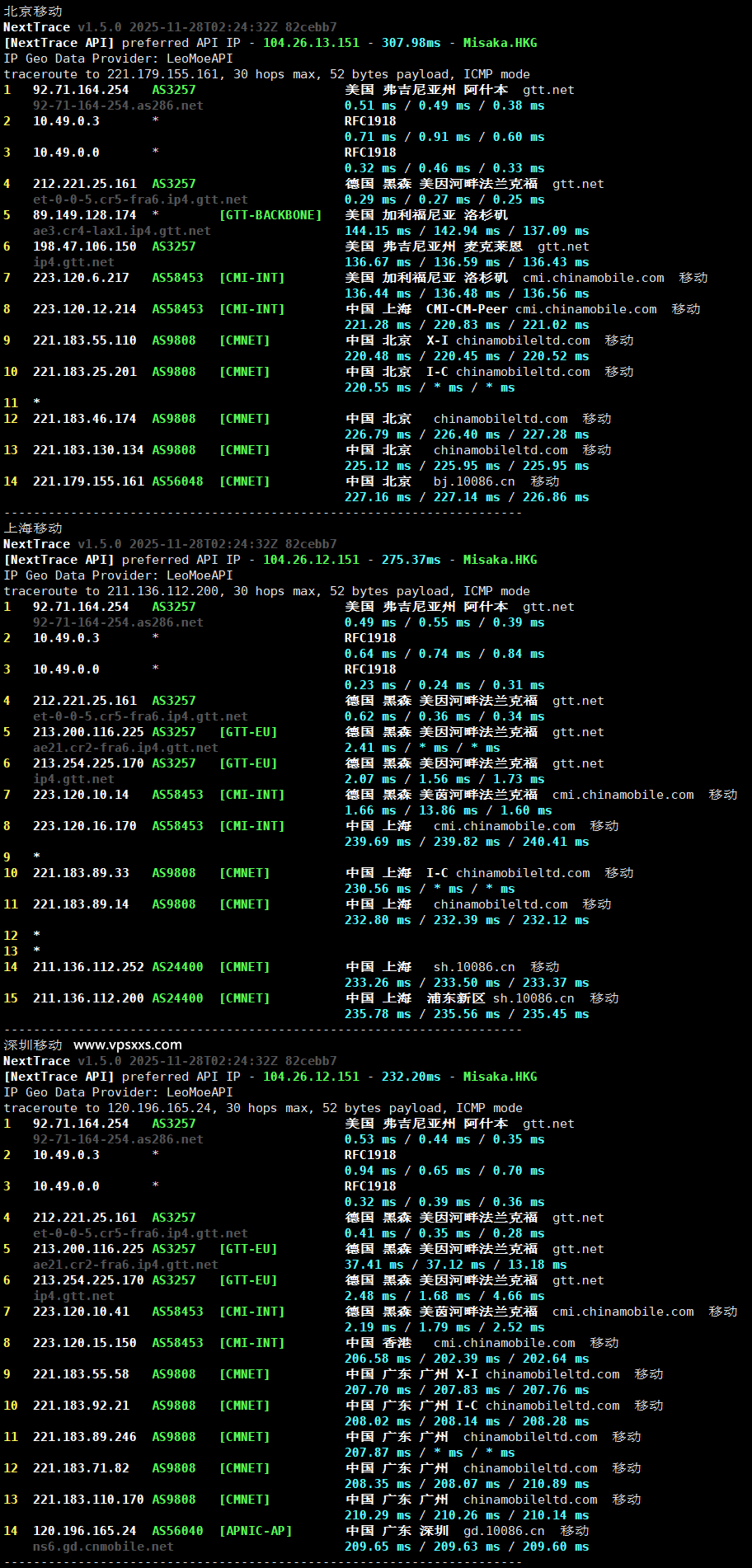
Task: Click the 北京移动 section heading
Action: tap(33, 11)
